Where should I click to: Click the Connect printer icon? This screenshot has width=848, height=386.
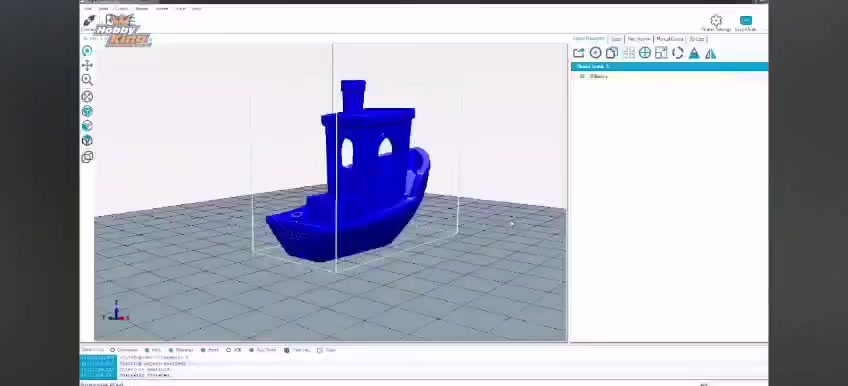point(89,21)
